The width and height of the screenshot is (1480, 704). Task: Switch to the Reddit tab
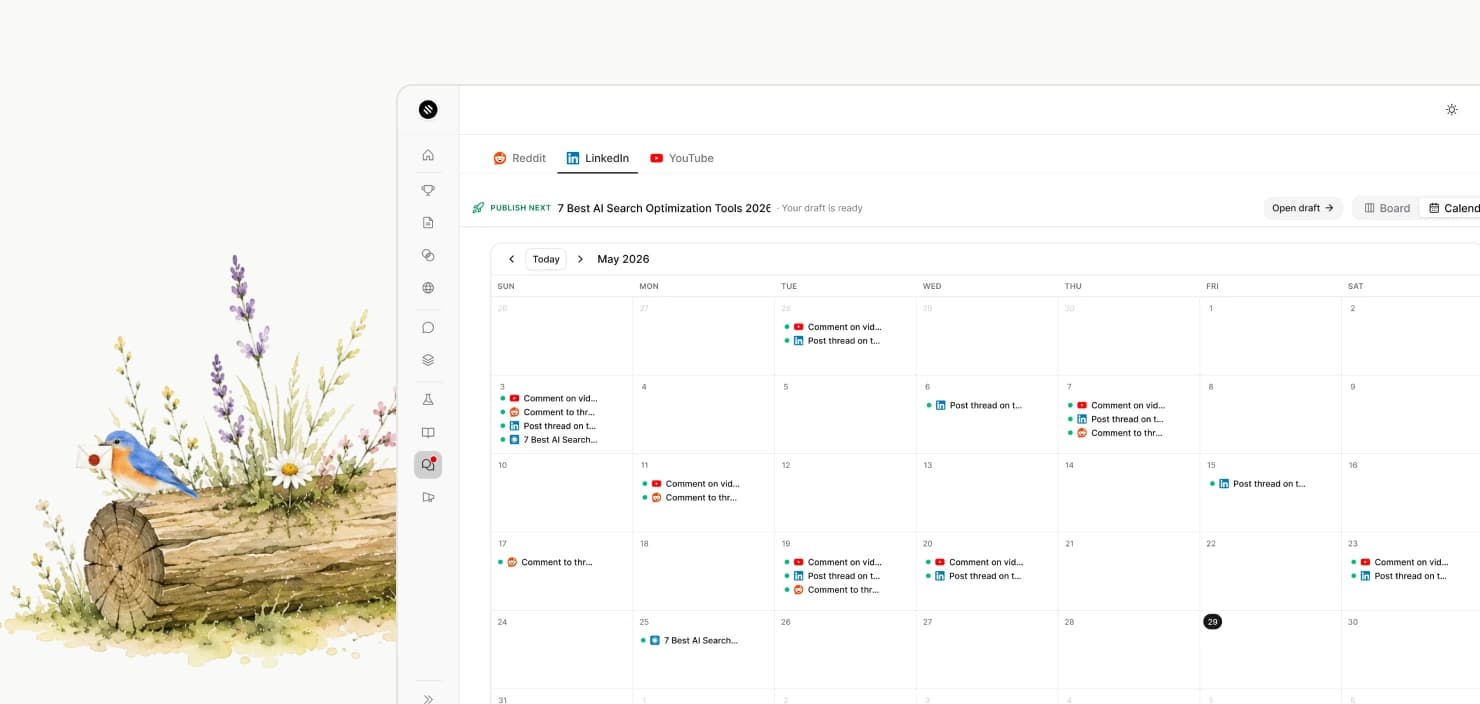[x=519, y=158]
